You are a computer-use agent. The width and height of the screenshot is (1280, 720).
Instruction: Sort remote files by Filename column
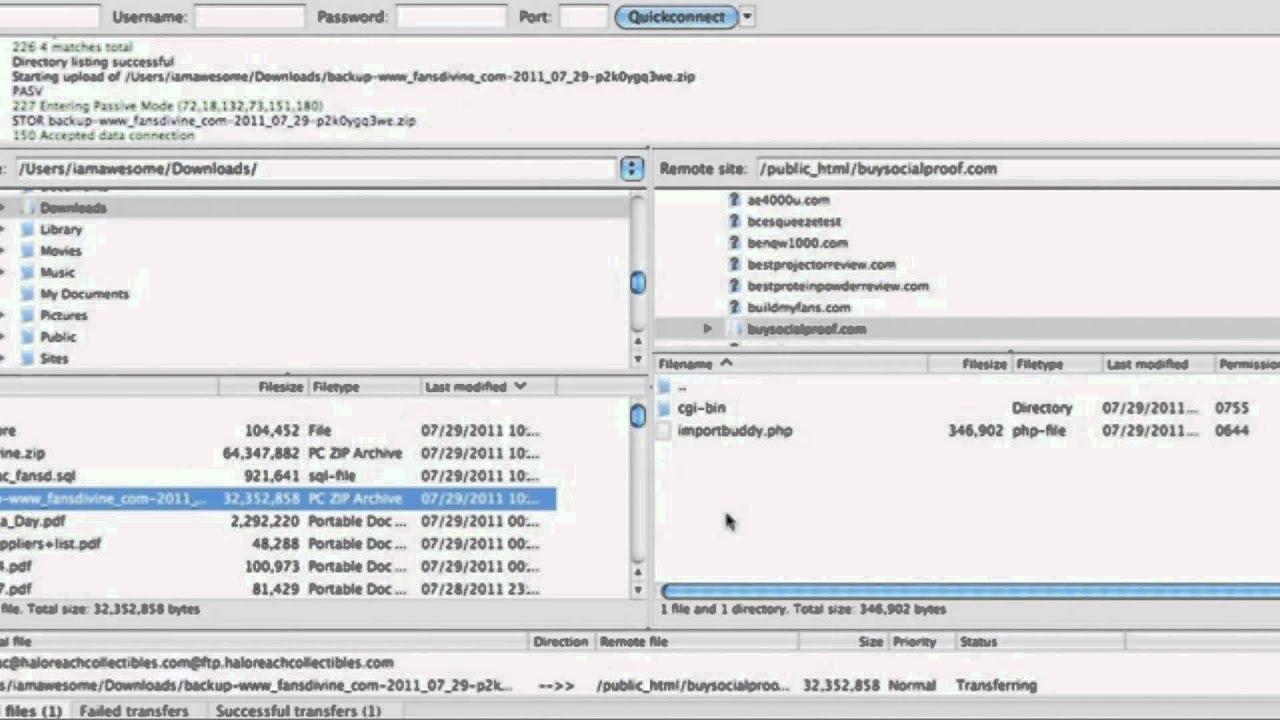[790, 364]
